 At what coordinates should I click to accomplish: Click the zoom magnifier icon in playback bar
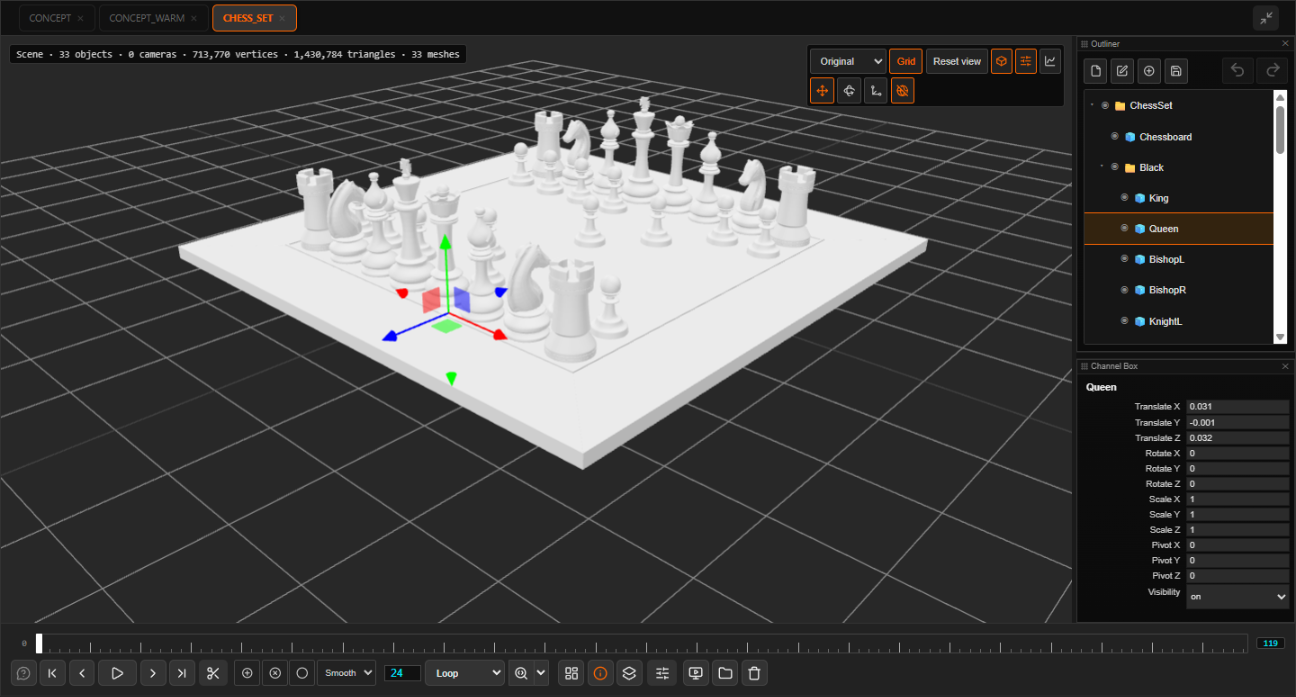tap(521, 673)
